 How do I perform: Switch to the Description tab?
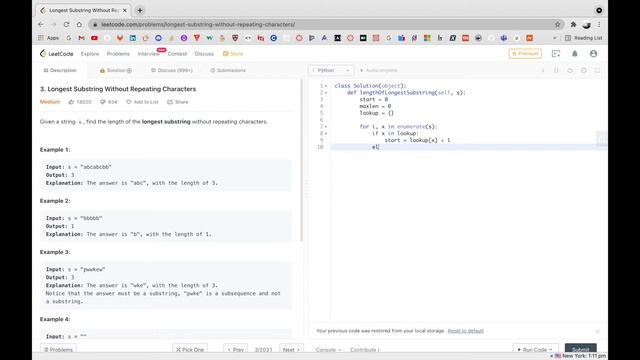pyautogui.click(x=60, y=71)
